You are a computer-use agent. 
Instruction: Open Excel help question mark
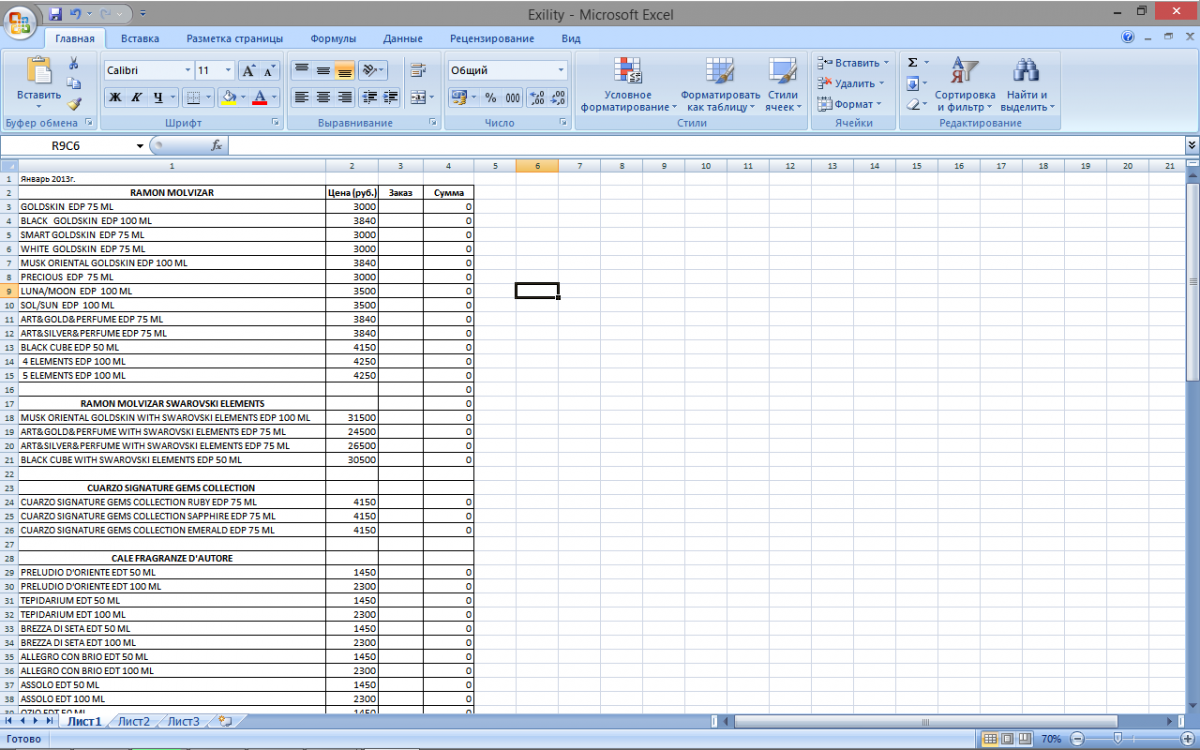coord(1128,38)
